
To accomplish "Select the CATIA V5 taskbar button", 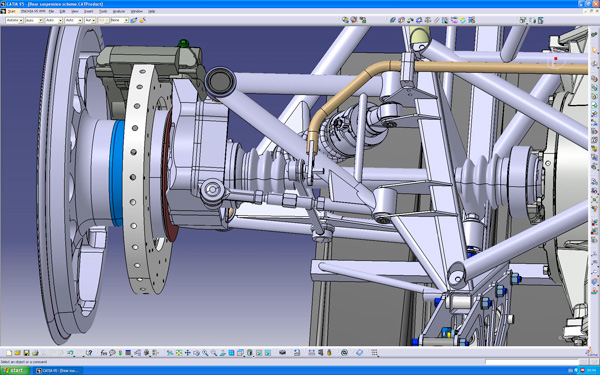I will coord(57,370).
